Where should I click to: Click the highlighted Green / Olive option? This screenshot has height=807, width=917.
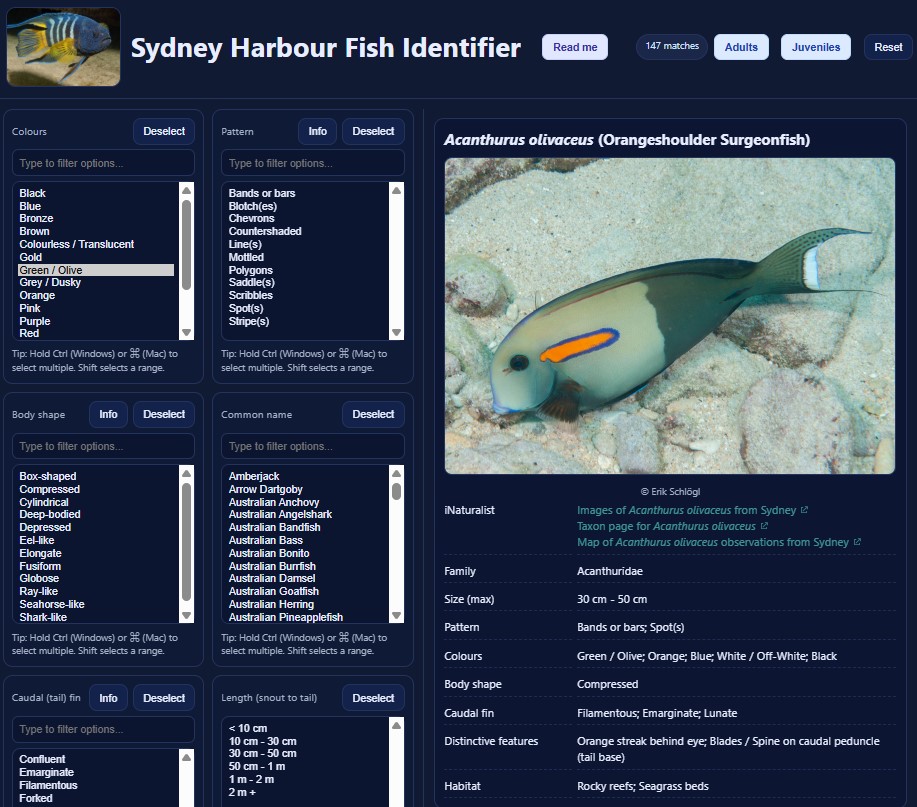coord(96,270)
